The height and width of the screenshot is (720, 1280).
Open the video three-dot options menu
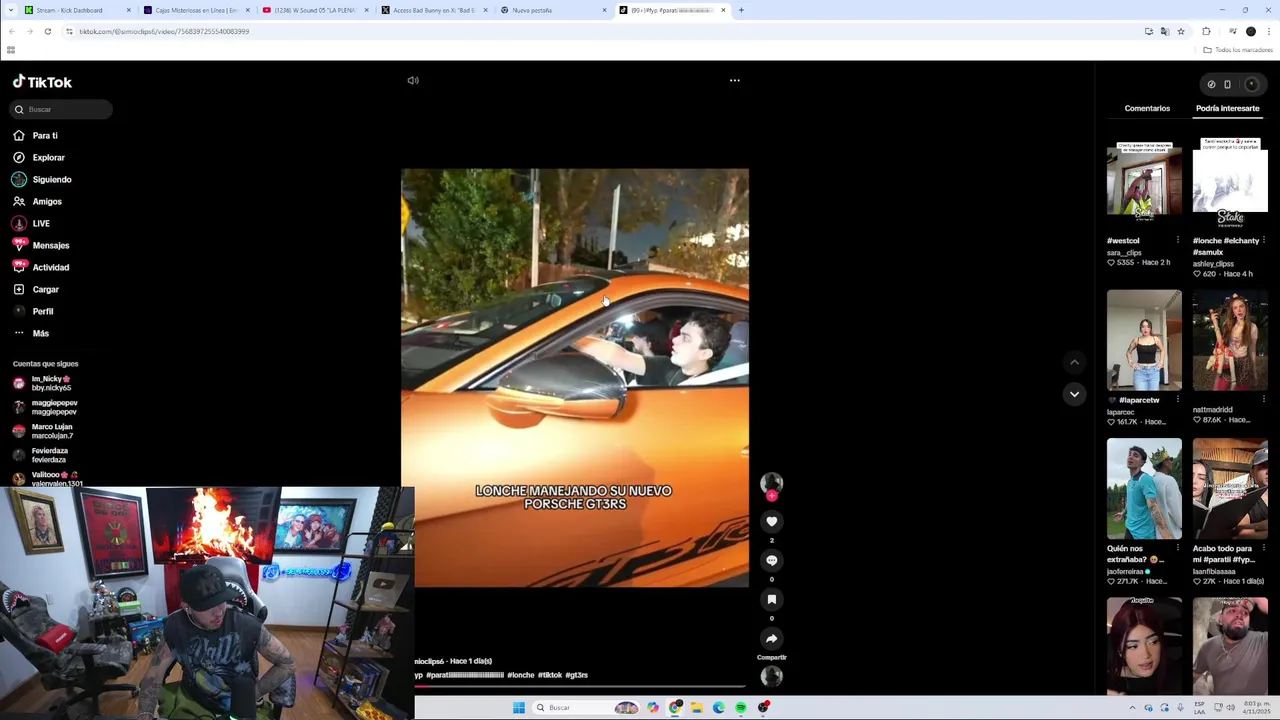(734, 80)
